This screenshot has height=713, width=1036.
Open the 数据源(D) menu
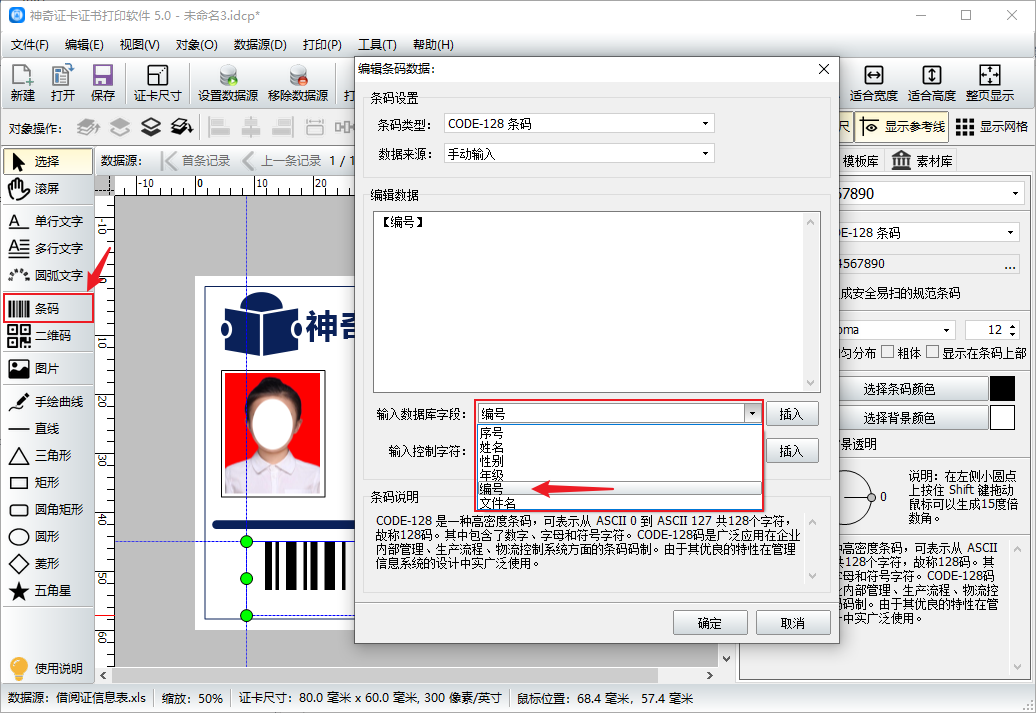[x=260, y=45]
